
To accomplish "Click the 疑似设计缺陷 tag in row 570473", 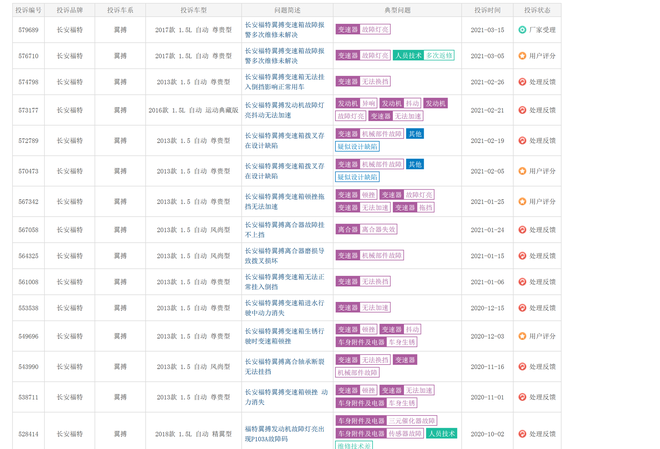I will point(357,177).
